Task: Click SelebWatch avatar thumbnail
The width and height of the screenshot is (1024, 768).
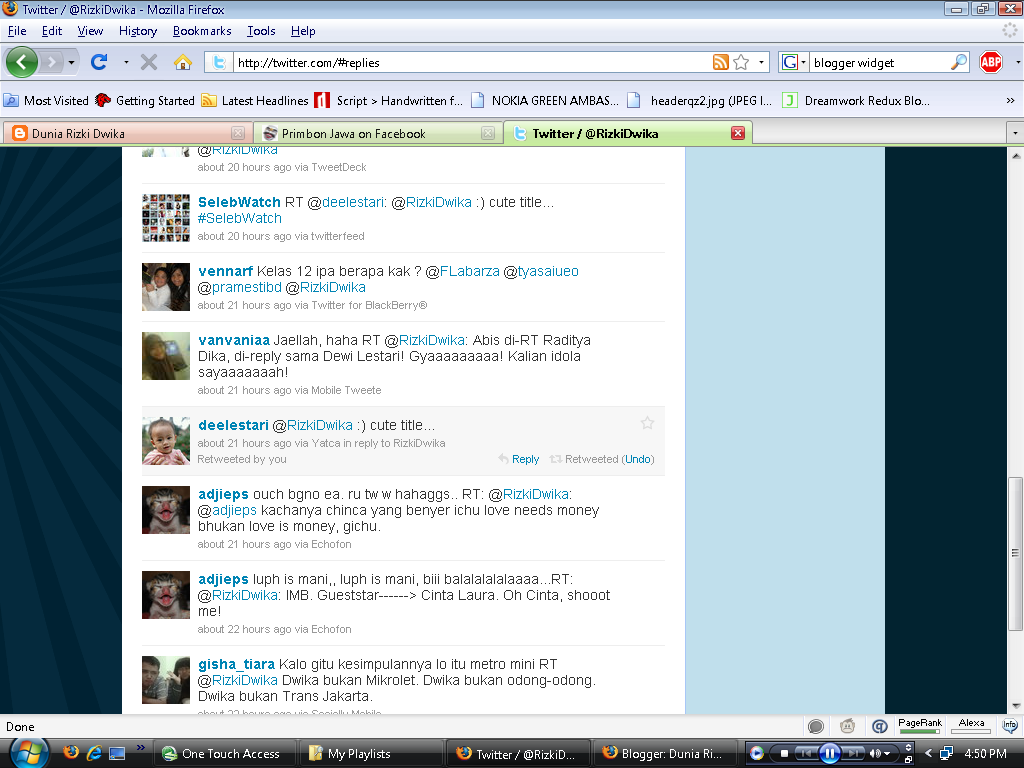Action: [166, 218]
